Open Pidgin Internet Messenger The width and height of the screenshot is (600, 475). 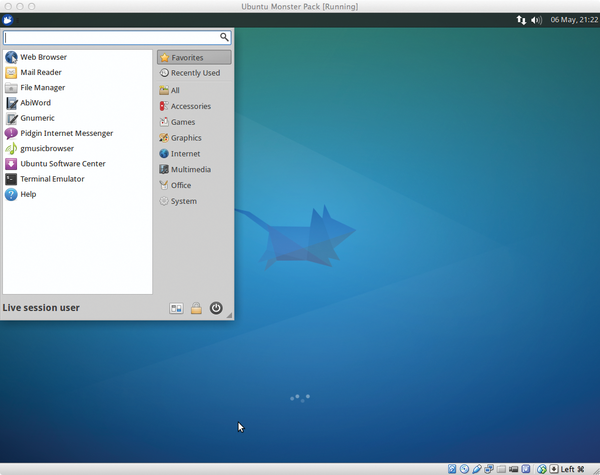[x=78, y=133]
